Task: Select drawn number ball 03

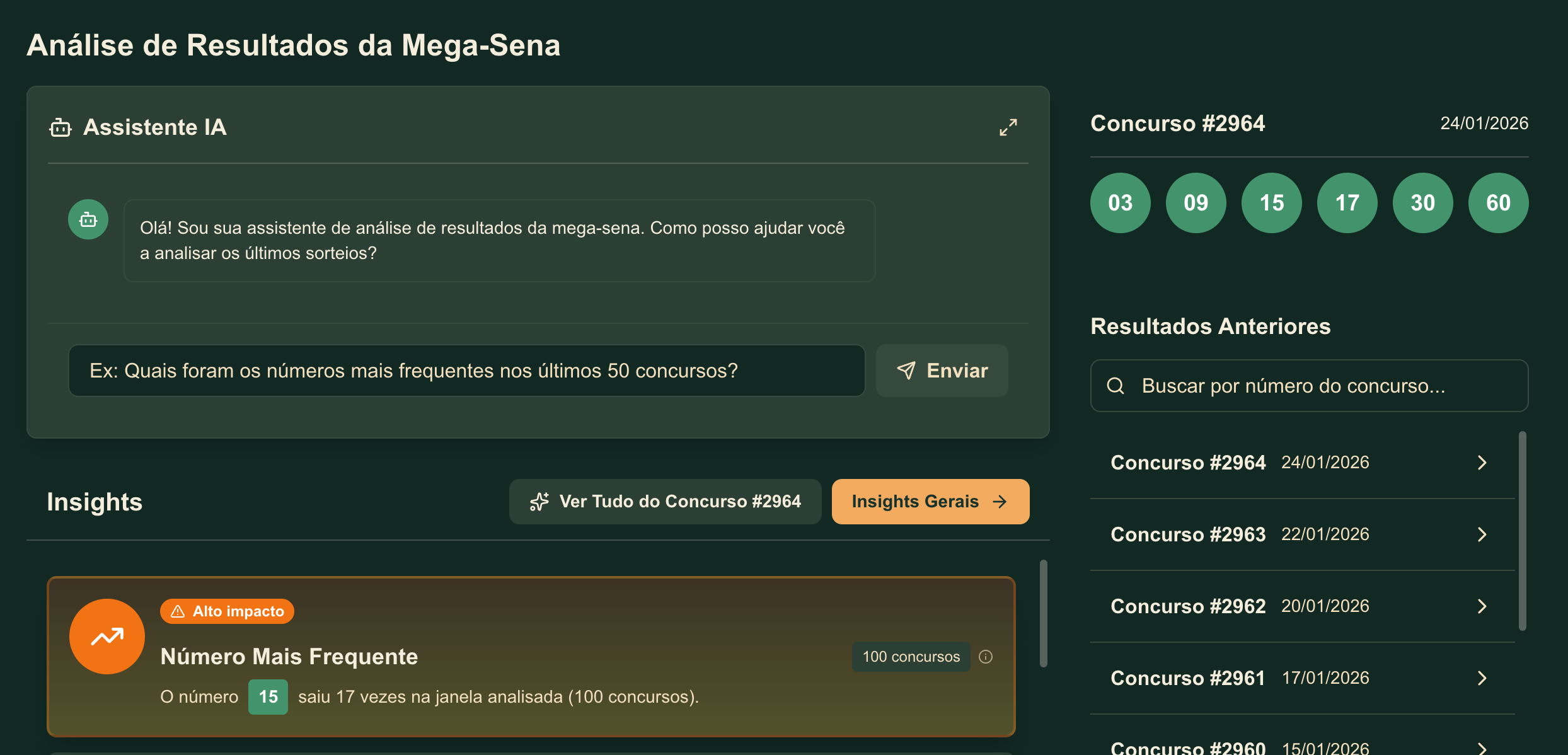Action: (x=1120, y=203)
